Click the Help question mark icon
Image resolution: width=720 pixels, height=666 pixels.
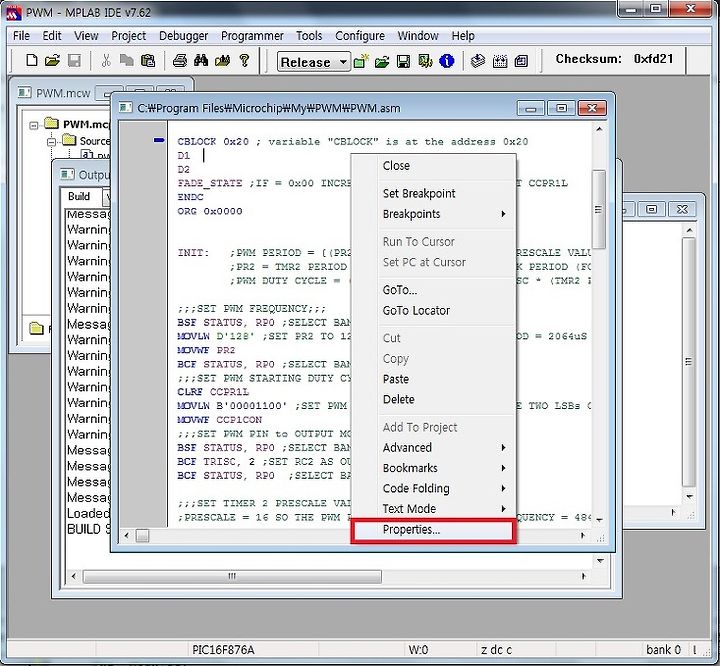point(244,60)
